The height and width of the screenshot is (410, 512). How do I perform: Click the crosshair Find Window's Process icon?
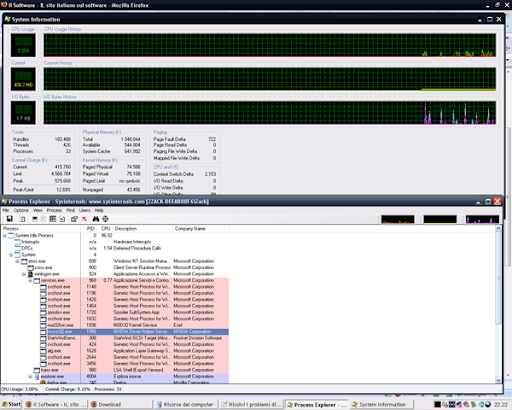(105, 219)
